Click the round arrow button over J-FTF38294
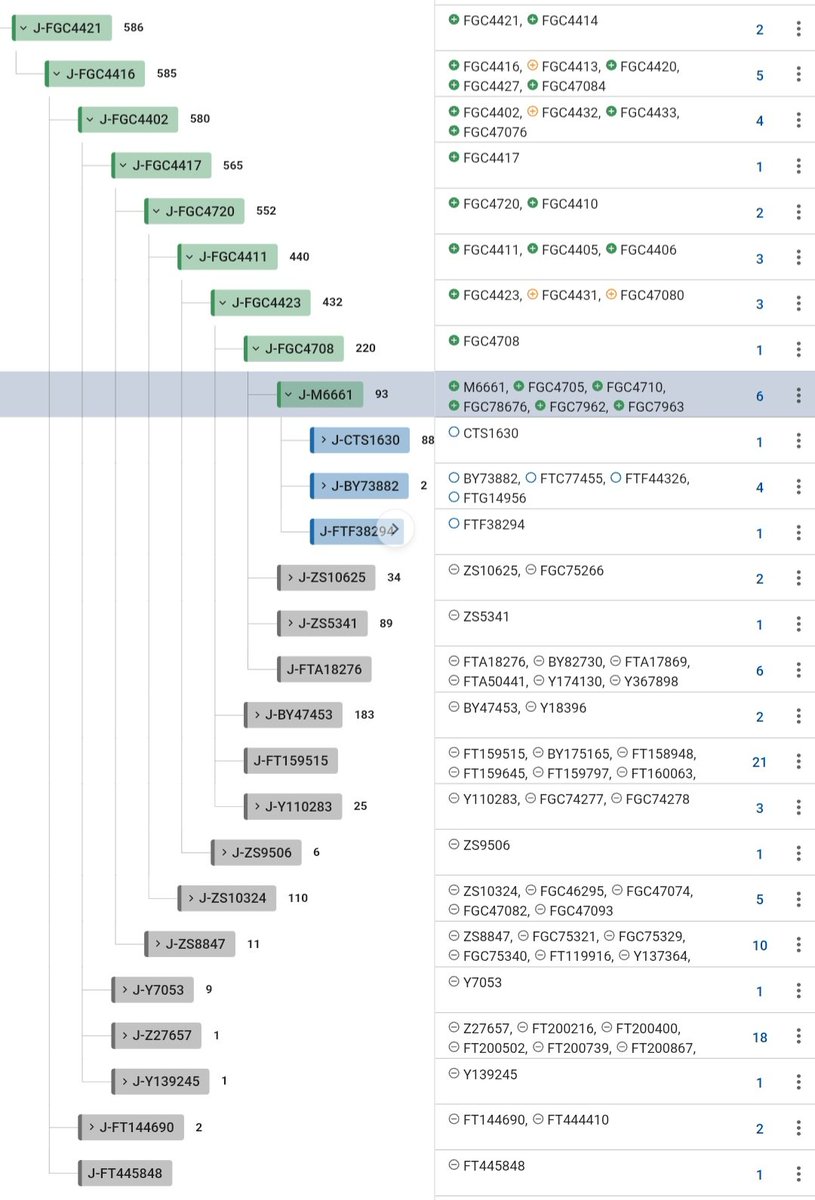The height and width of the screenshot is (1200, 815). coord(395,530)
